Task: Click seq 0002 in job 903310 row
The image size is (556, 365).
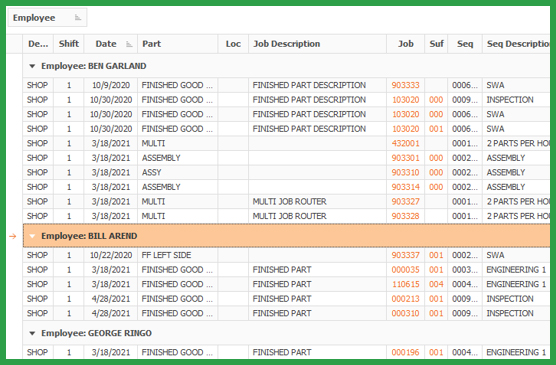Action: (465, 172)
